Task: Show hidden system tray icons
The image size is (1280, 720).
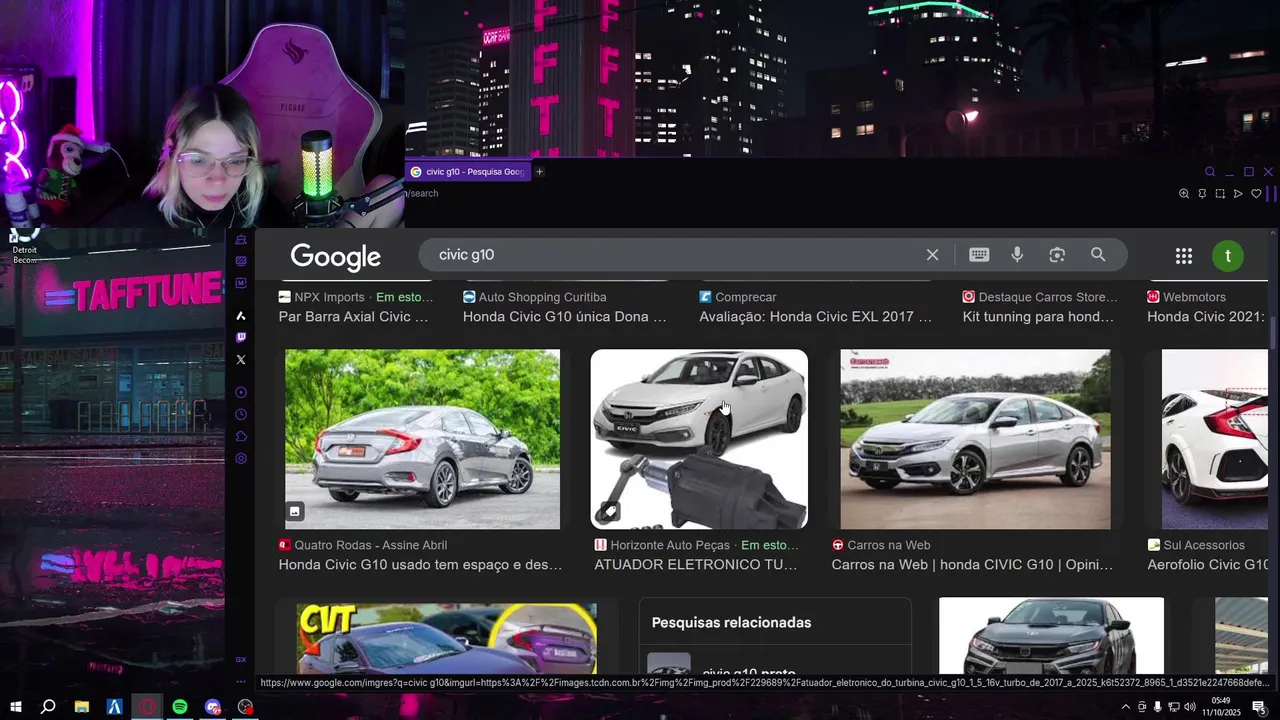Action: tap(1126, 707)
